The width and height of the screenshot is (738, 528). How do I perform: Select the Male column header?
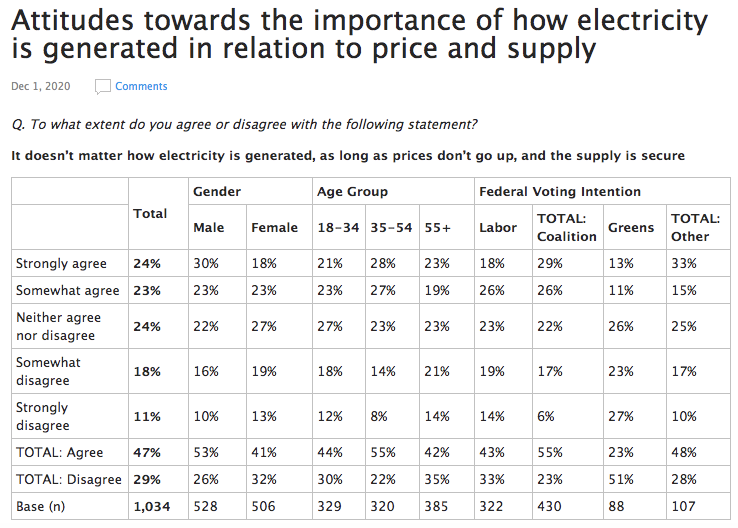(x=208, y=228)
